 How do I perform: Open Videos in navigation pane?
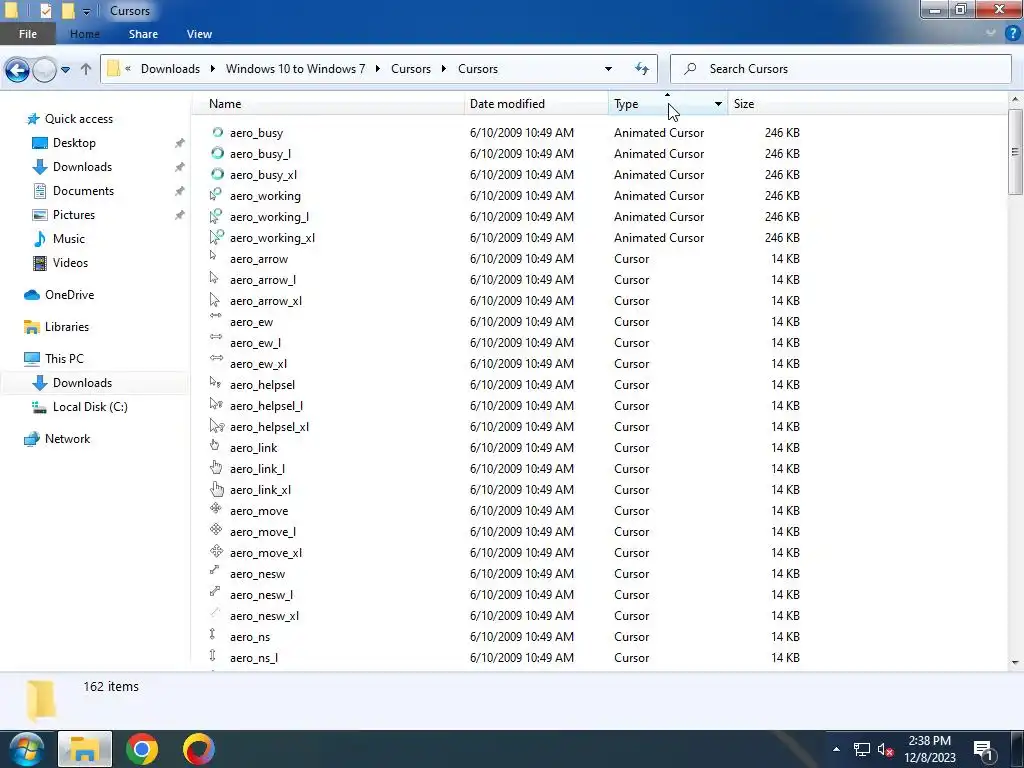pos(70,263)
